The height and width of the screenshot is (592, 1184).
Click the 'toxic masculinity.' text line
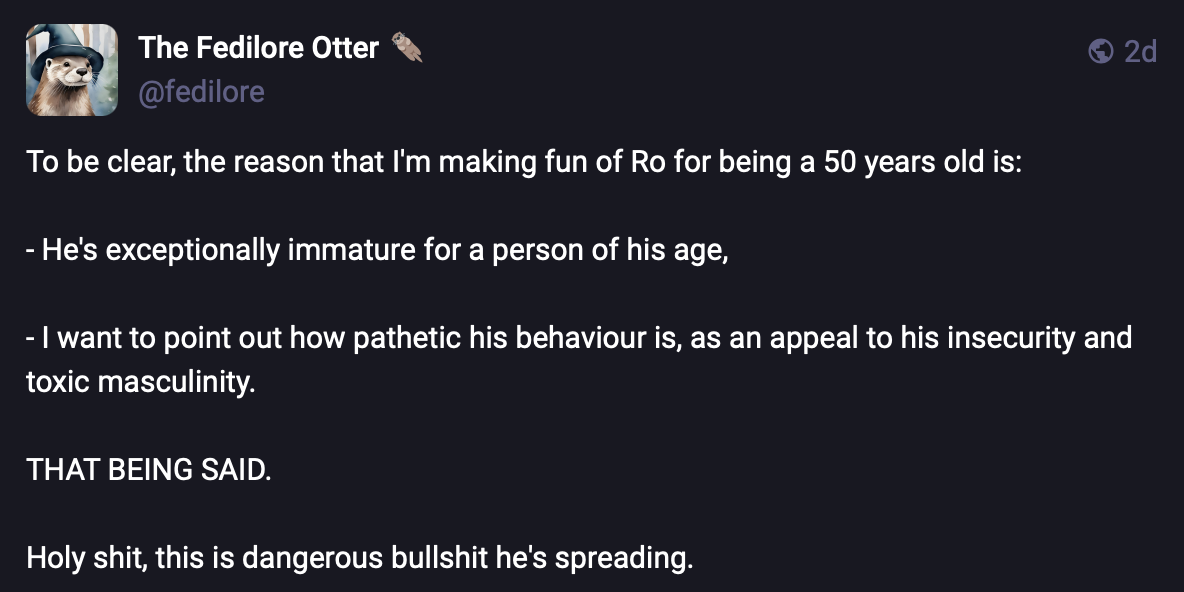(140, 382)
